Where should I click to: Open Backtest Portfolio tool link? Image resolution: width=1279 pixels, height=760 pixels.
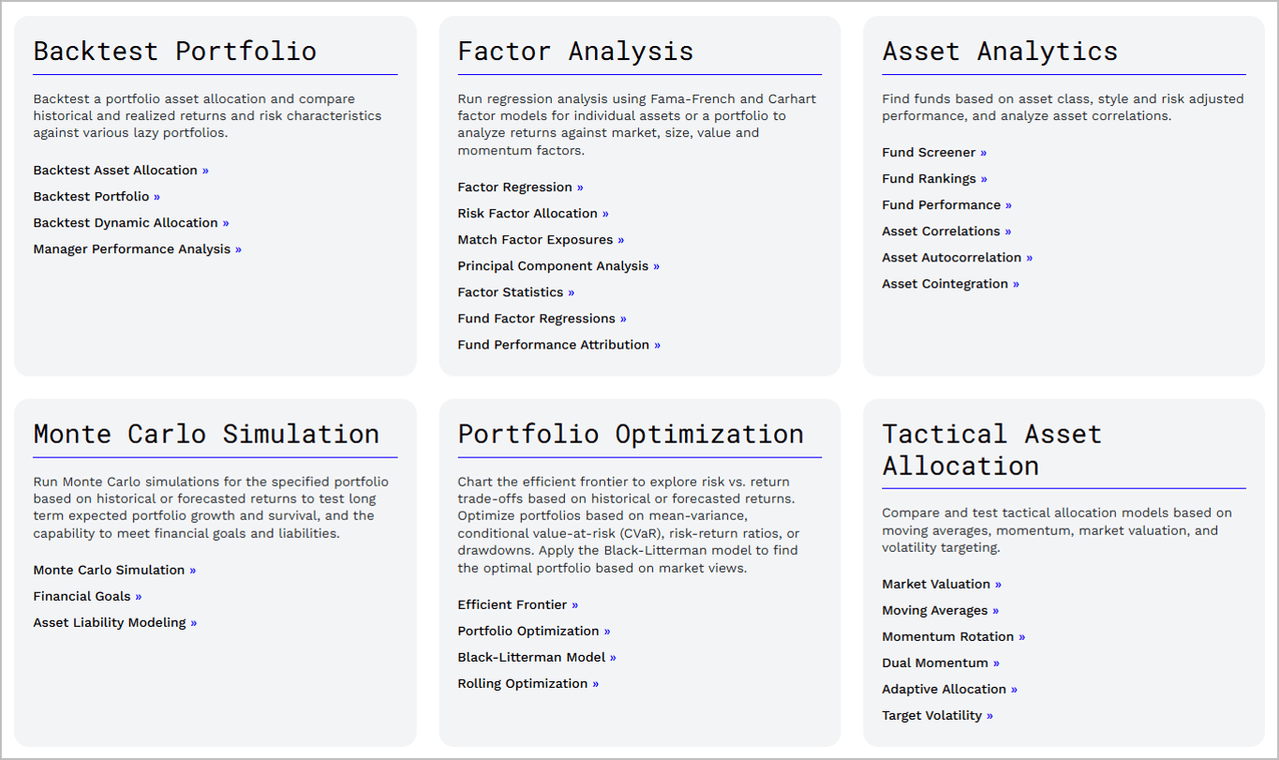97,196
